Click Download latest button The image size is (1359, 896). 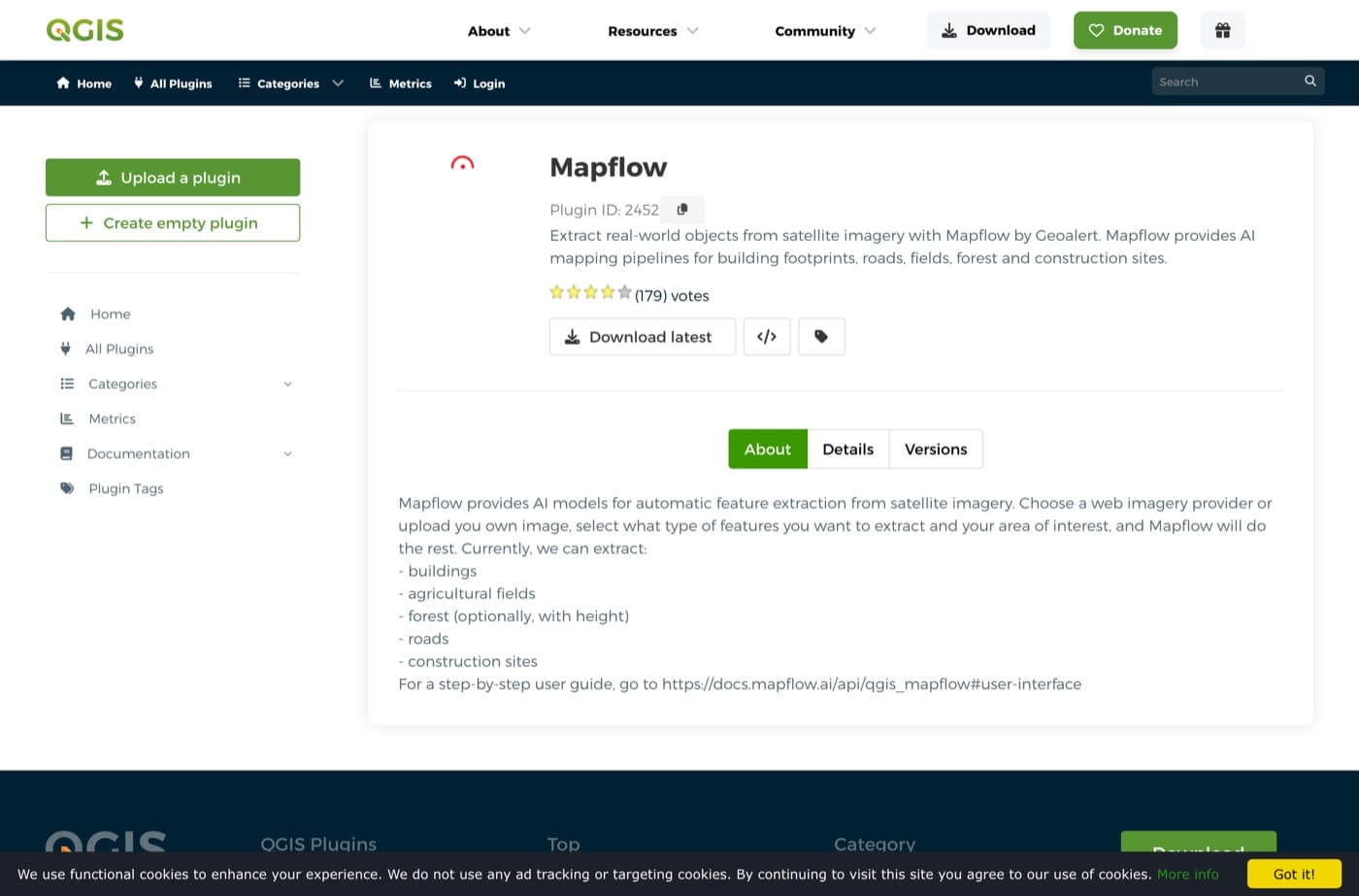tap(643, 337)
